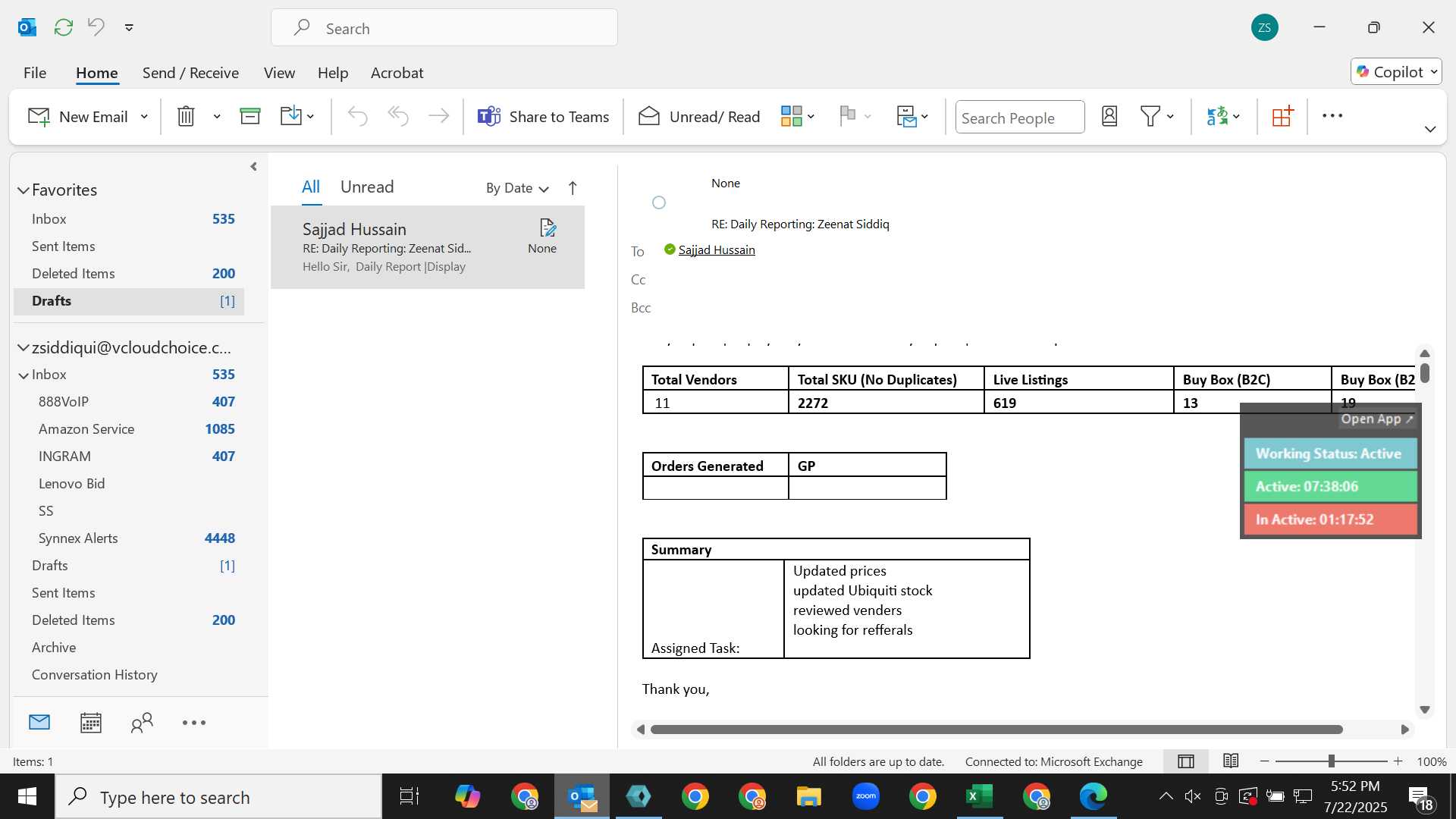Screen dimensions: 1456x819
Task: Open the Address Book icon
Action: 1109,116
